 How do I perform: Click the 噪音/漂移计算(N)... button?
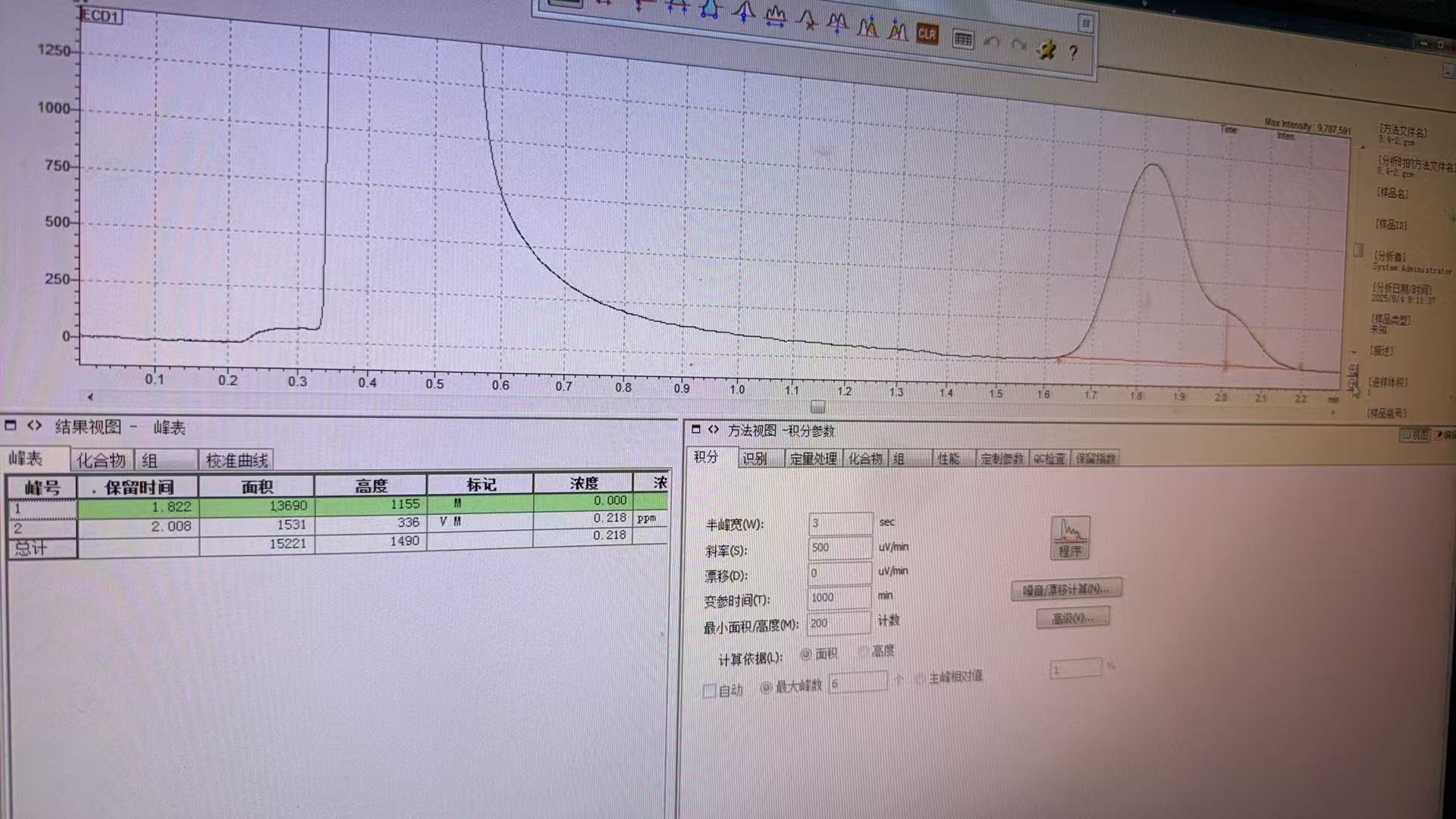coord(1065,589)
